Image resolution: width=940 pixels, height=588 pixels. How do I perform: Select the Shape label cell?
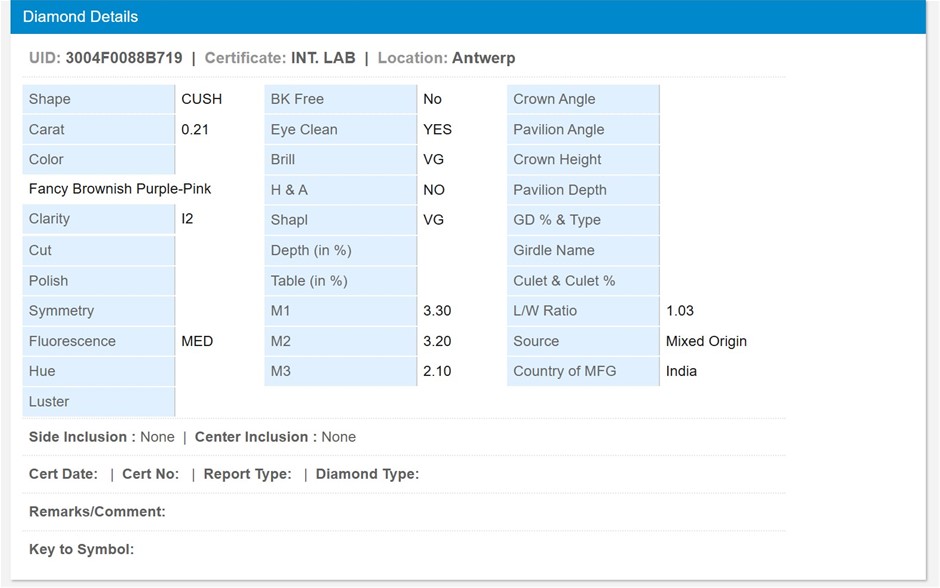pos(98,99)
